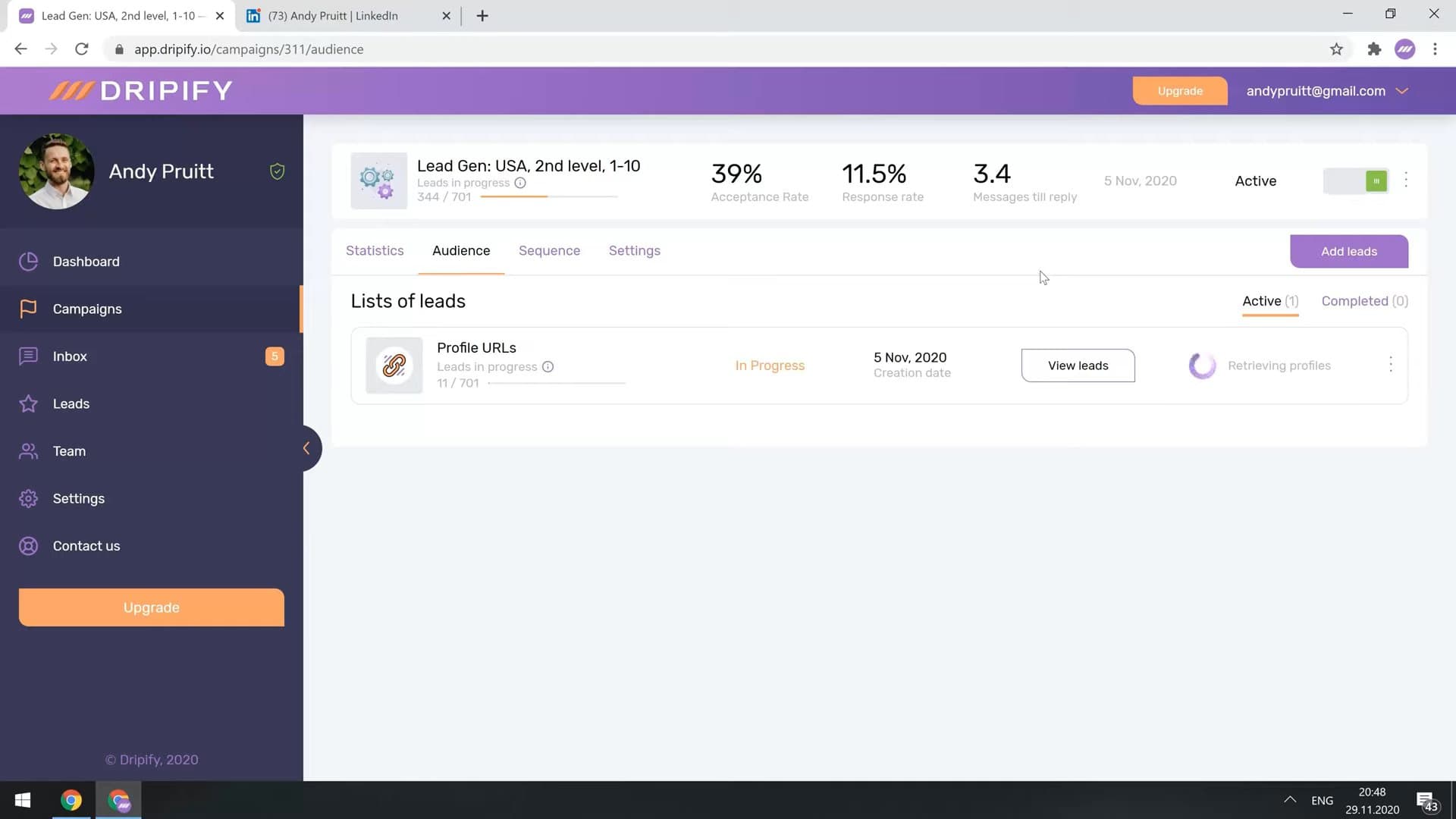
Task: Collapse the sidebar with the chevron
Action: click(307, 447)
